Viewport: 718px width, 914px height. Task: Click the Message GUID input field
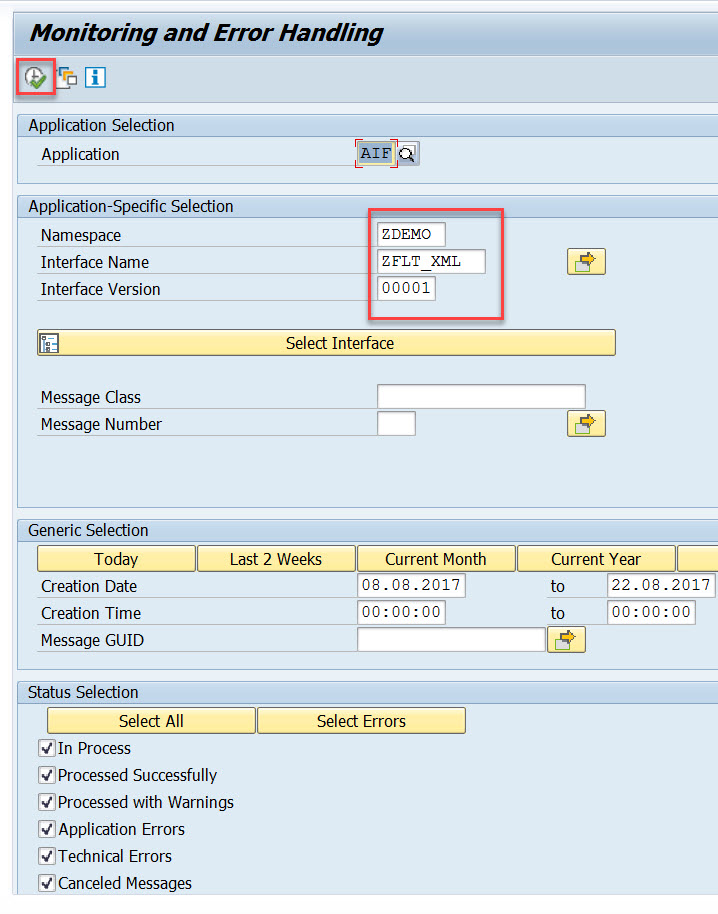(x=451, y=639)
